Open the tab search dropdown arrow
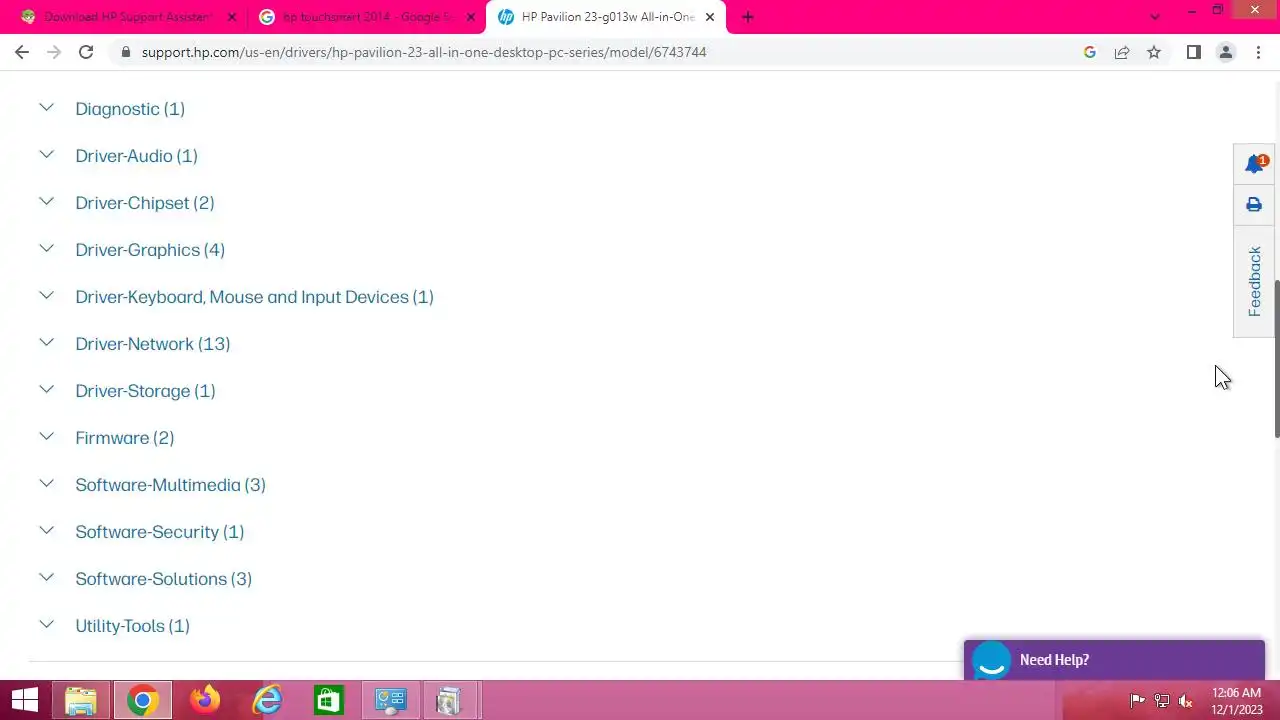The width and height of the screenshot is (1280, 720). 1155,17
